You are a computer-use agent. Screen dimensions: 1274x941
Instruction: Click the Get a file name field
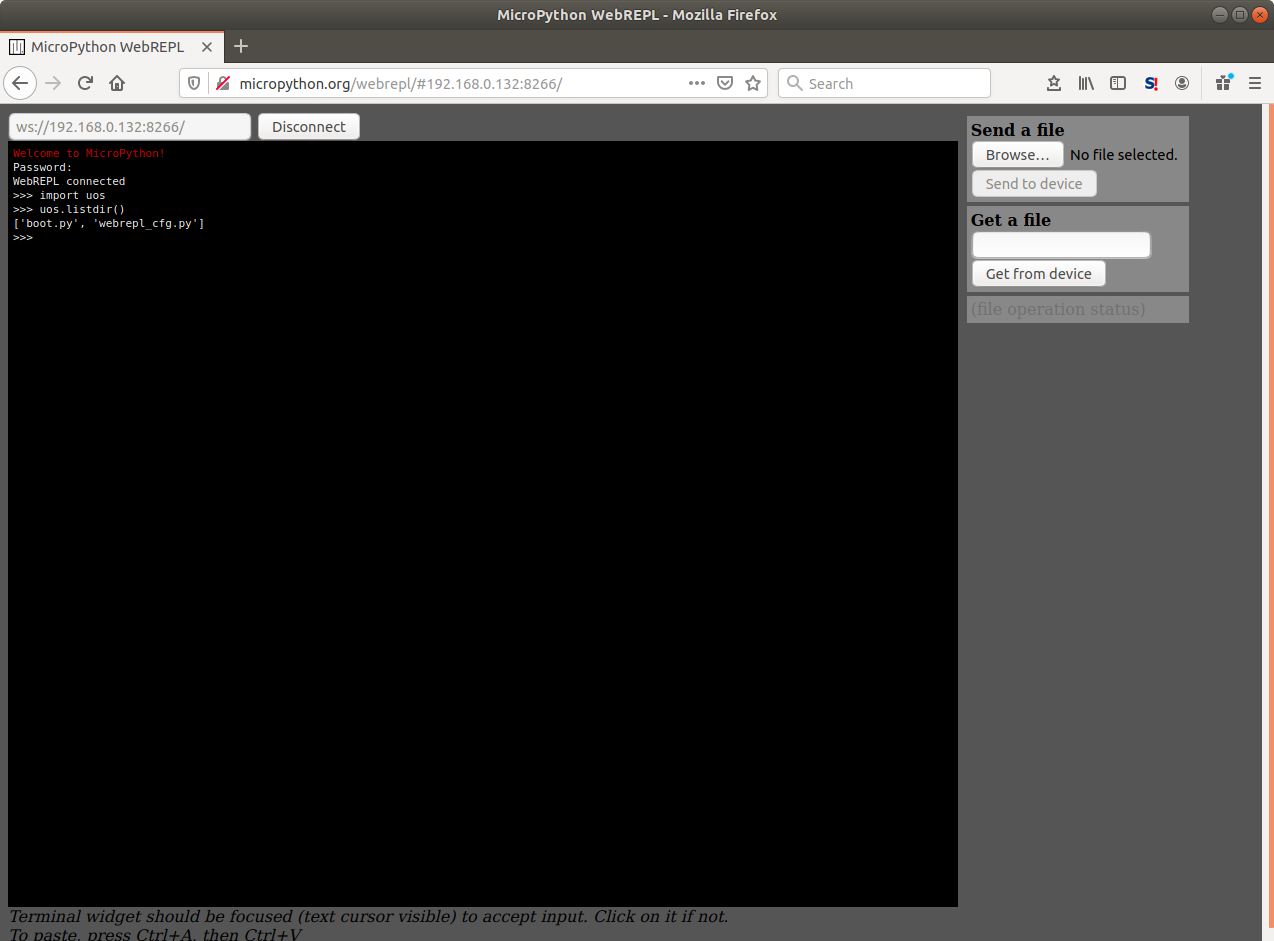pos(1061,245)
